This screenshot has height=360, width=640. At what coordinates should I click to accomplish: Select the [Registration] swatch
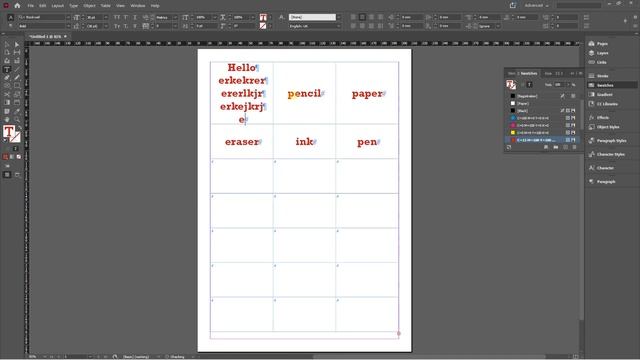[527, 96]
